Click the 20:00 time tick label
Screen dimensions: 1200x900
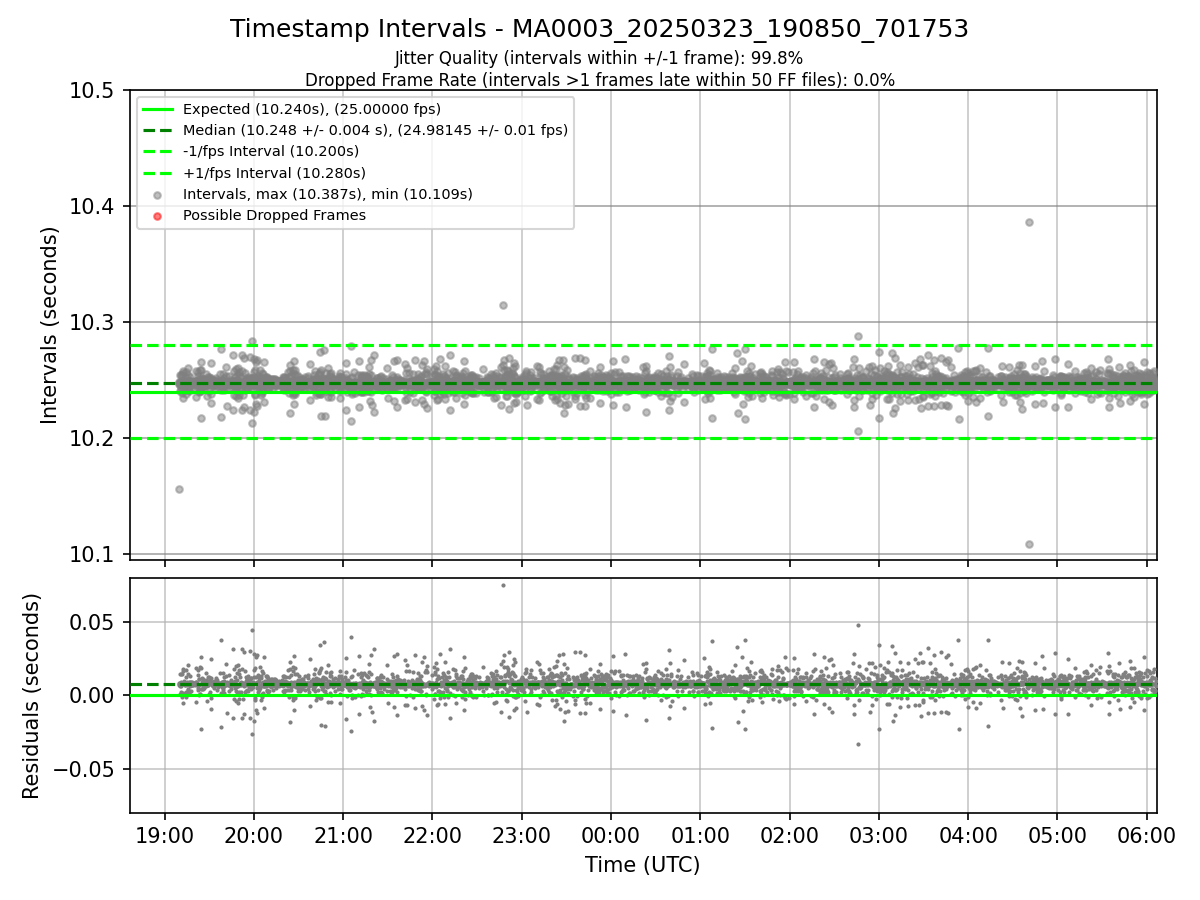(x=254, y=834)
